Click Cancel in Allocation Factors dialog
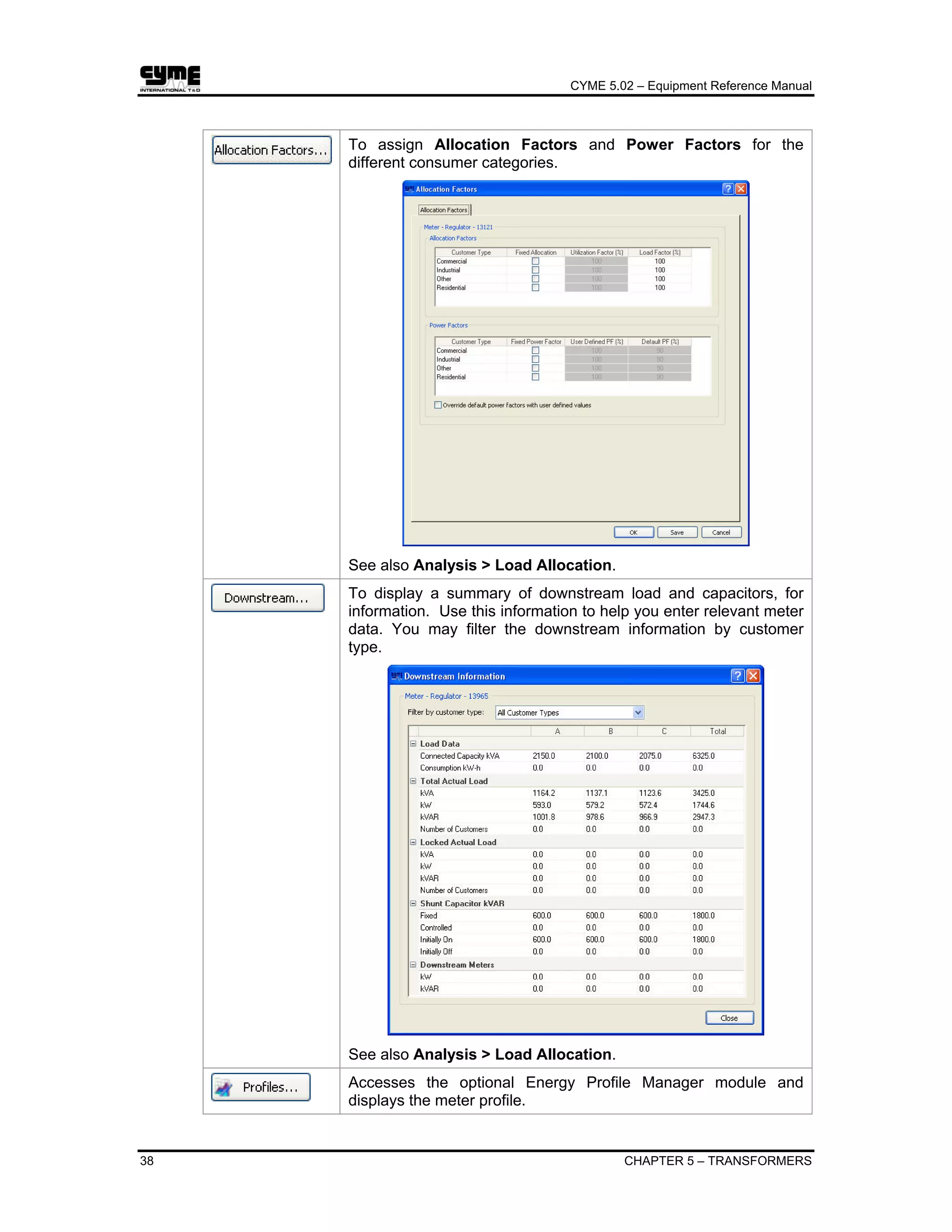Viewport: 952px width, 1232px height. (721, 532)
